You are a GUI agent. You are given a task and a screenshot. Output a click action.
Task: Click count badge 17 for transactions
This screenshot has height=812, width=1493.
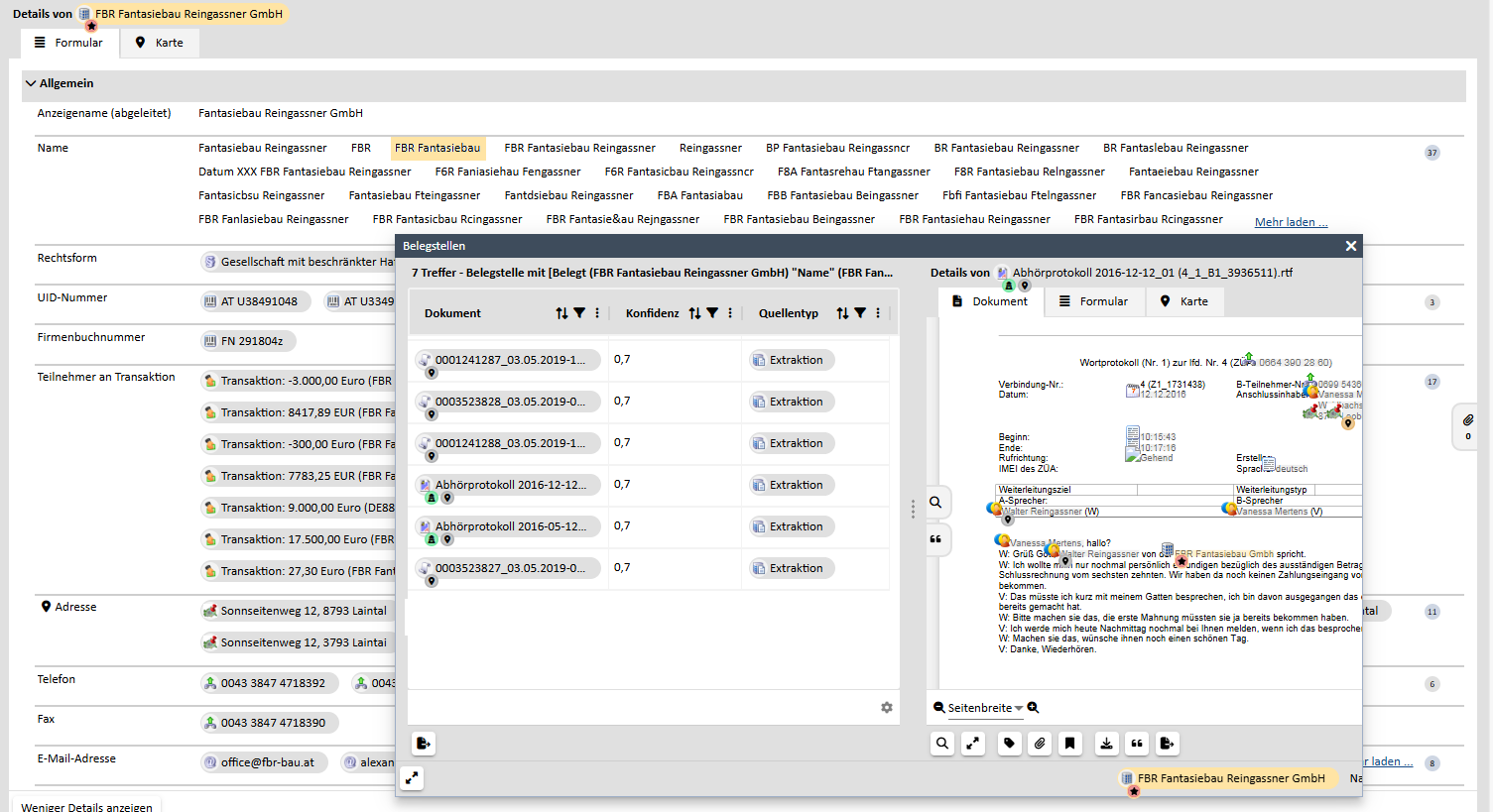(1431, 382)
